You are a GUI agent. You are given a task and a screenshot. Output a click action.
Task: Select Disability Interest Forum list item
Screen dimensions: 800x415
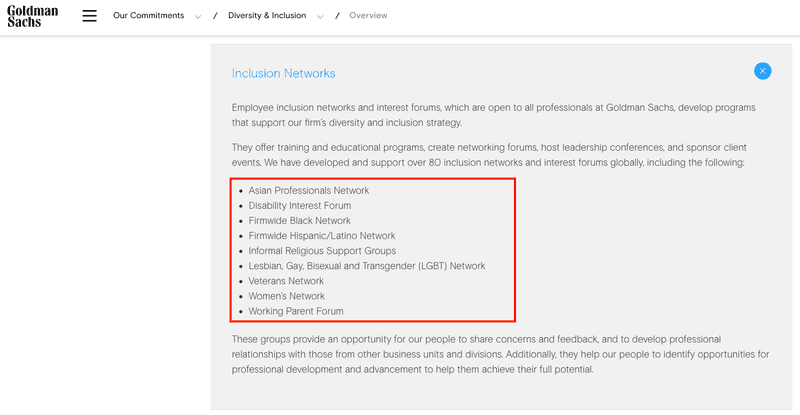299,206
